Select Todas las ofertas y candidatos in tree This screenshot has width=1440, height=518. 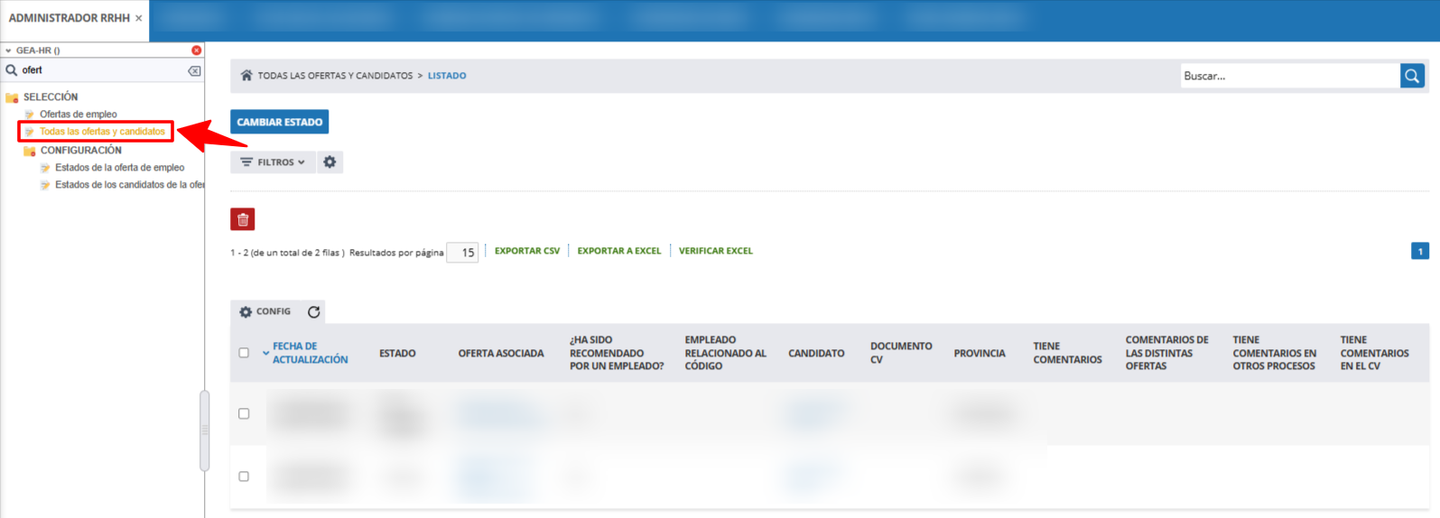click(x=102, y=131)
